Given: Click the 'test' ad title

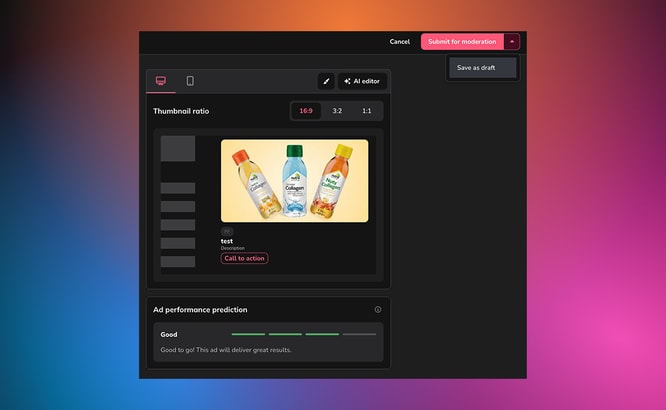Looking at the screenshot, I should click(x=226, y=241).
